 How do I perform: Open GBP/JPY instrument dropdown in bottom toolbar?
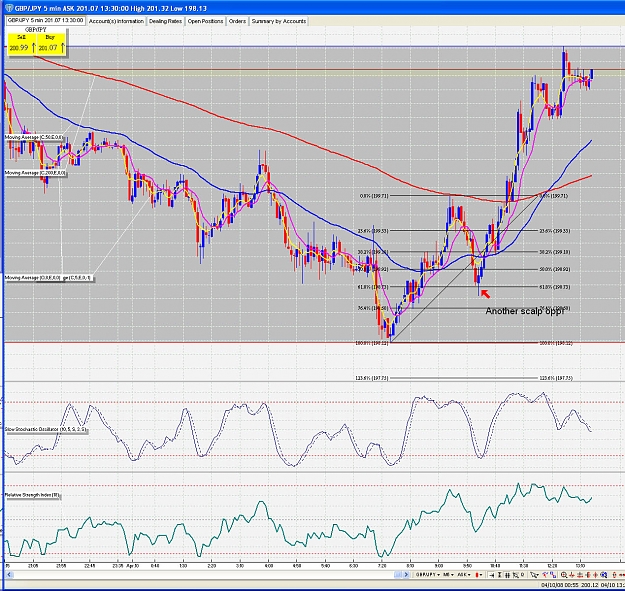coord(428,575)
